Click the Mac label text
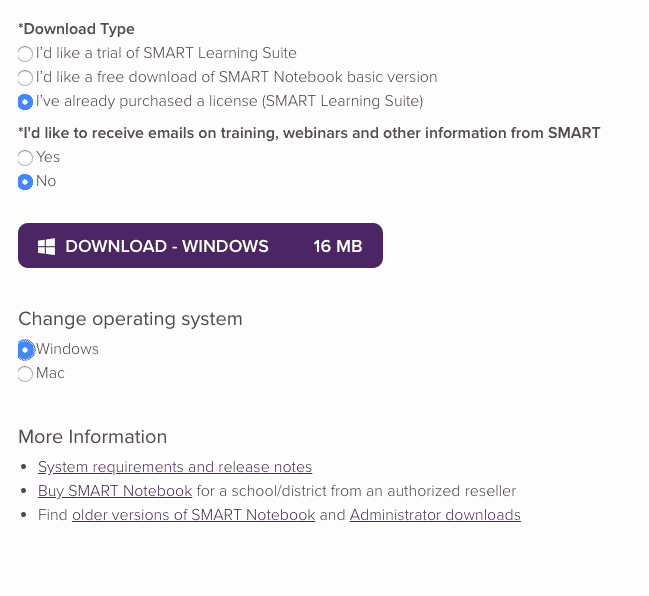The image size is (649, 596). click(50, 373)
